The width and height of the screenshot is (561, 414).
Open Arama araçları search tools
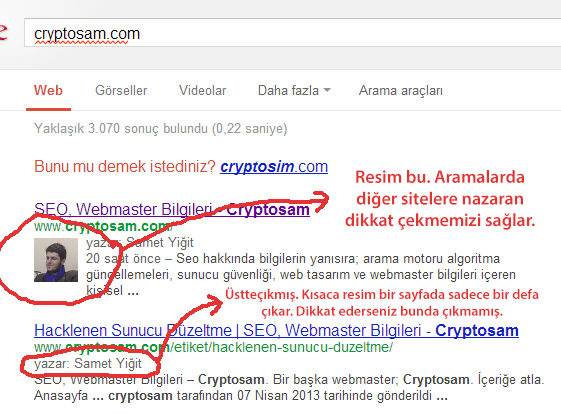[x=401, y=91]
